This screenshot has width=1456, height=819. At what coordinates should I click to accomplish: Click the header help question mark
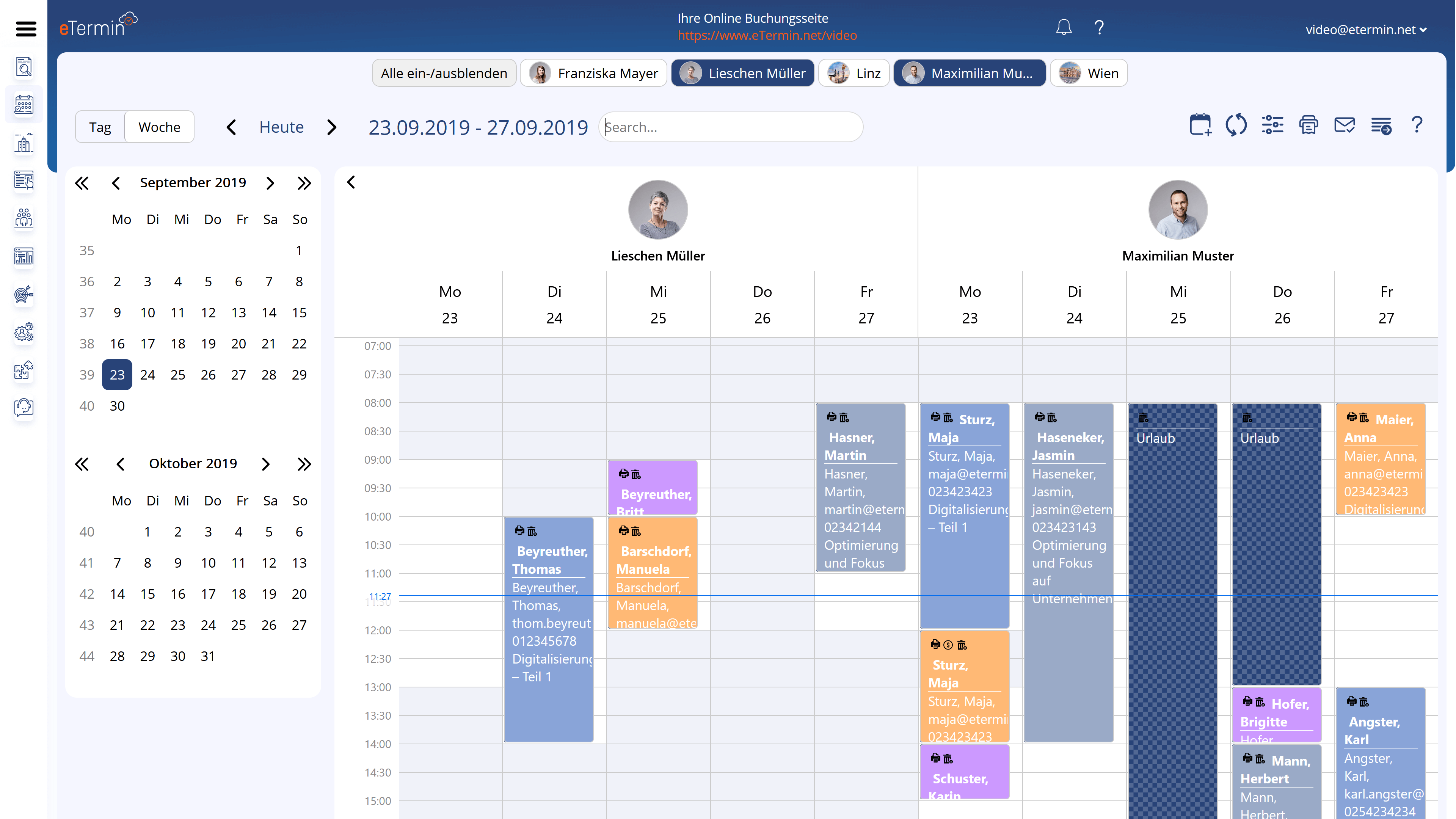coord(1099,27)
